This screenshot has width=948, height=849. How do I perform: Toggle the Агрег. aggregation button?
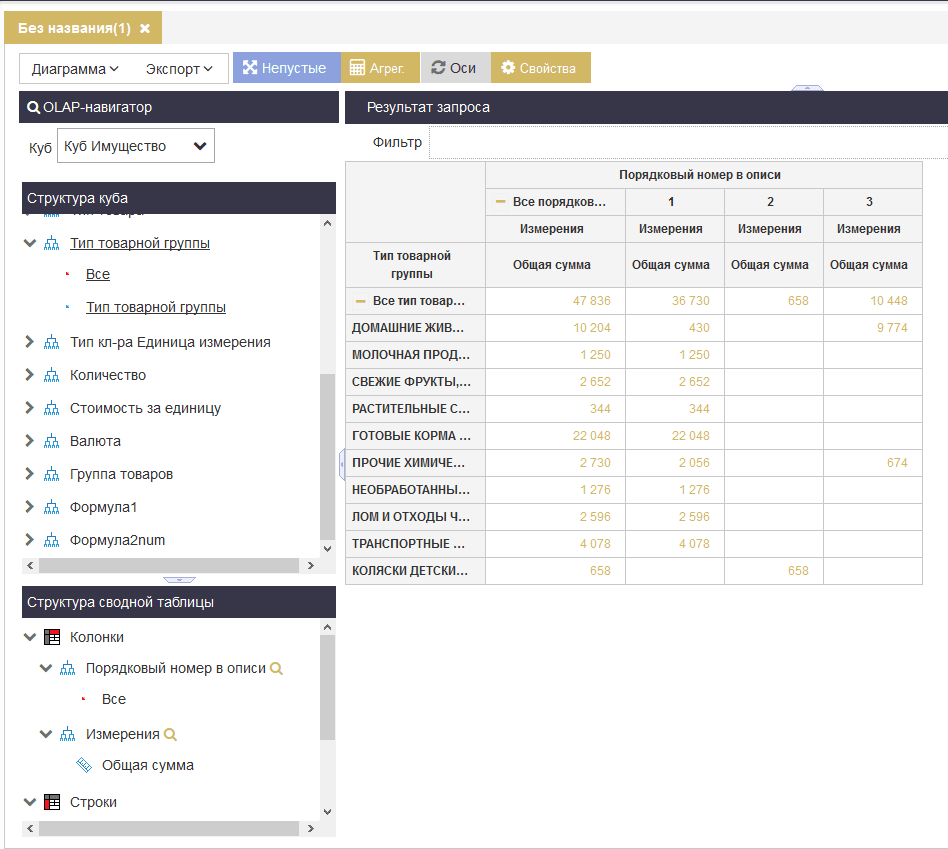click(380, 68)
